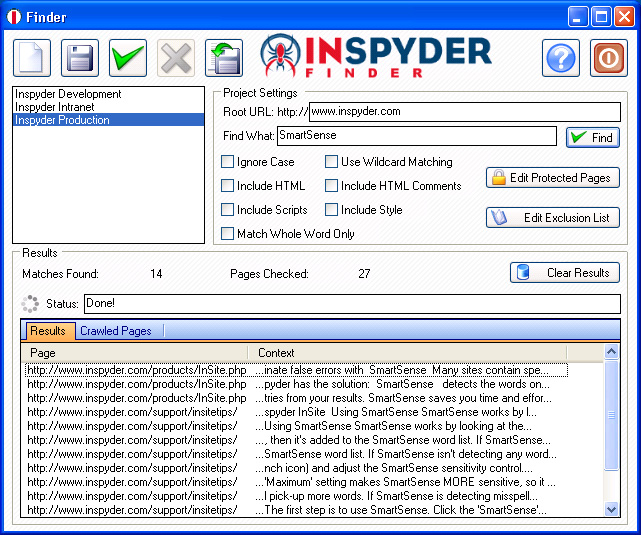Select result row 'The first step is to use SmartSense'
The width and height of the screenshot is (641, 535).
(296, 510)
